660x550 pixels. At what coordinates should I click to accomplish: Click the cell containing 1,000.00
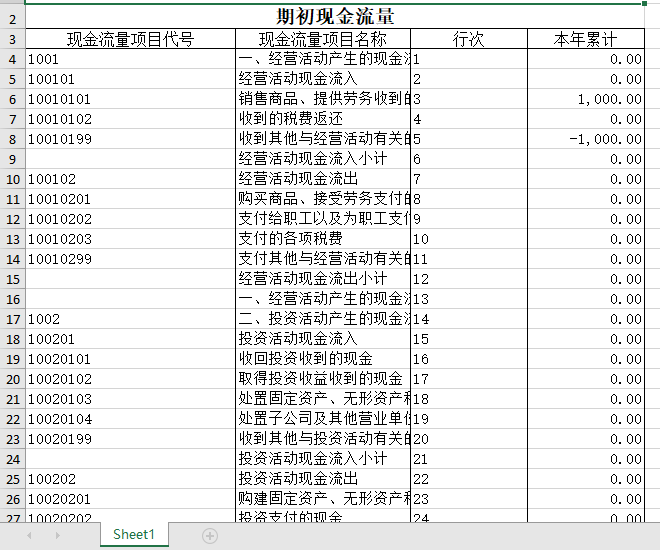point(586,99)
